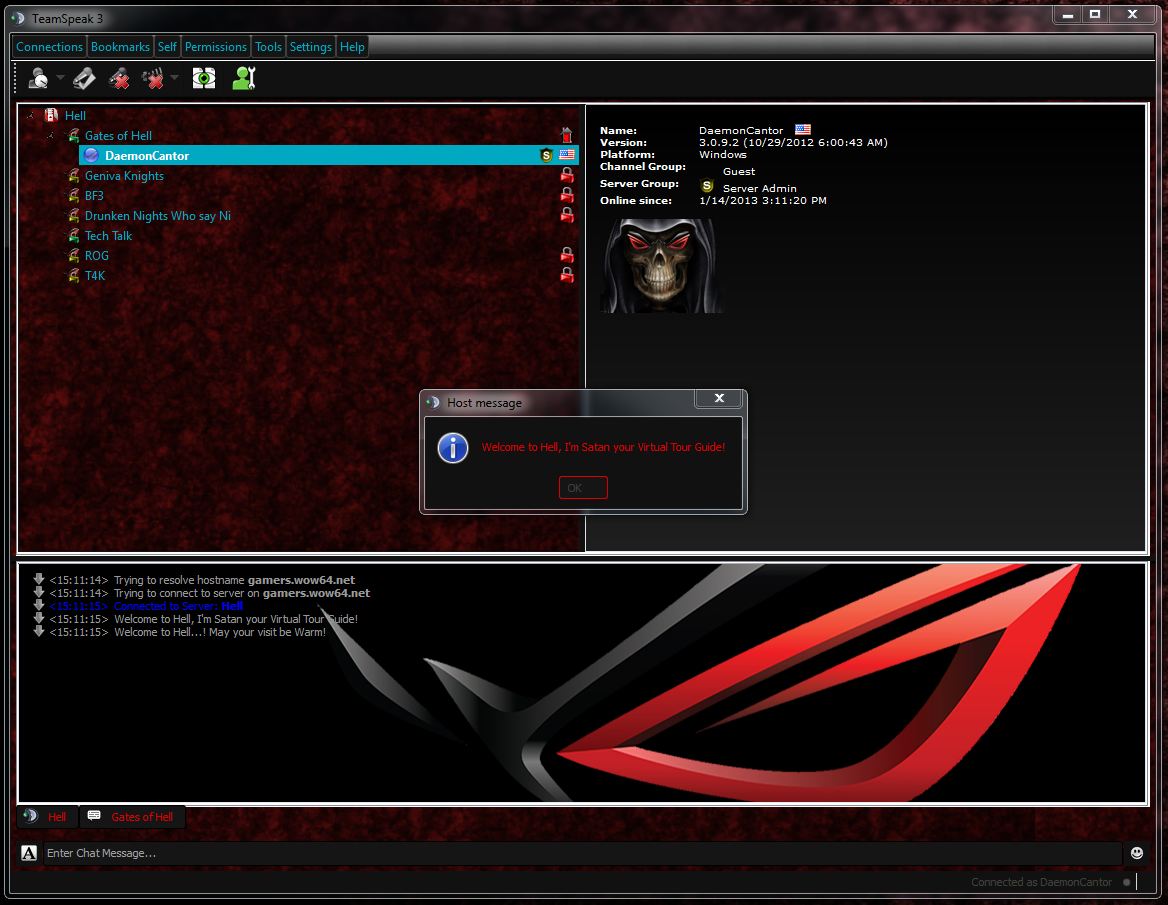Screen dimensions: 1168x905
Task: Open the Self menu
Action: [x=167, y=47]
